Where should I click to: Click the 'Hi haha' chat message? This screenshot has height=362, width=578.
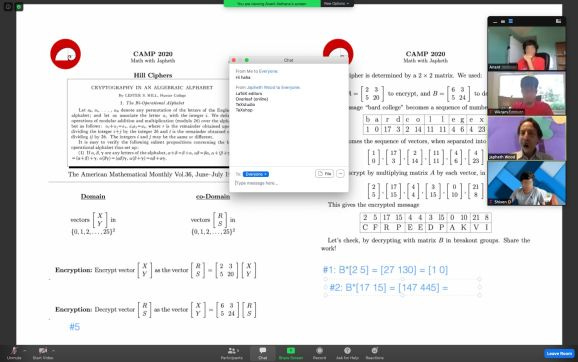click(x=243, y=77)
